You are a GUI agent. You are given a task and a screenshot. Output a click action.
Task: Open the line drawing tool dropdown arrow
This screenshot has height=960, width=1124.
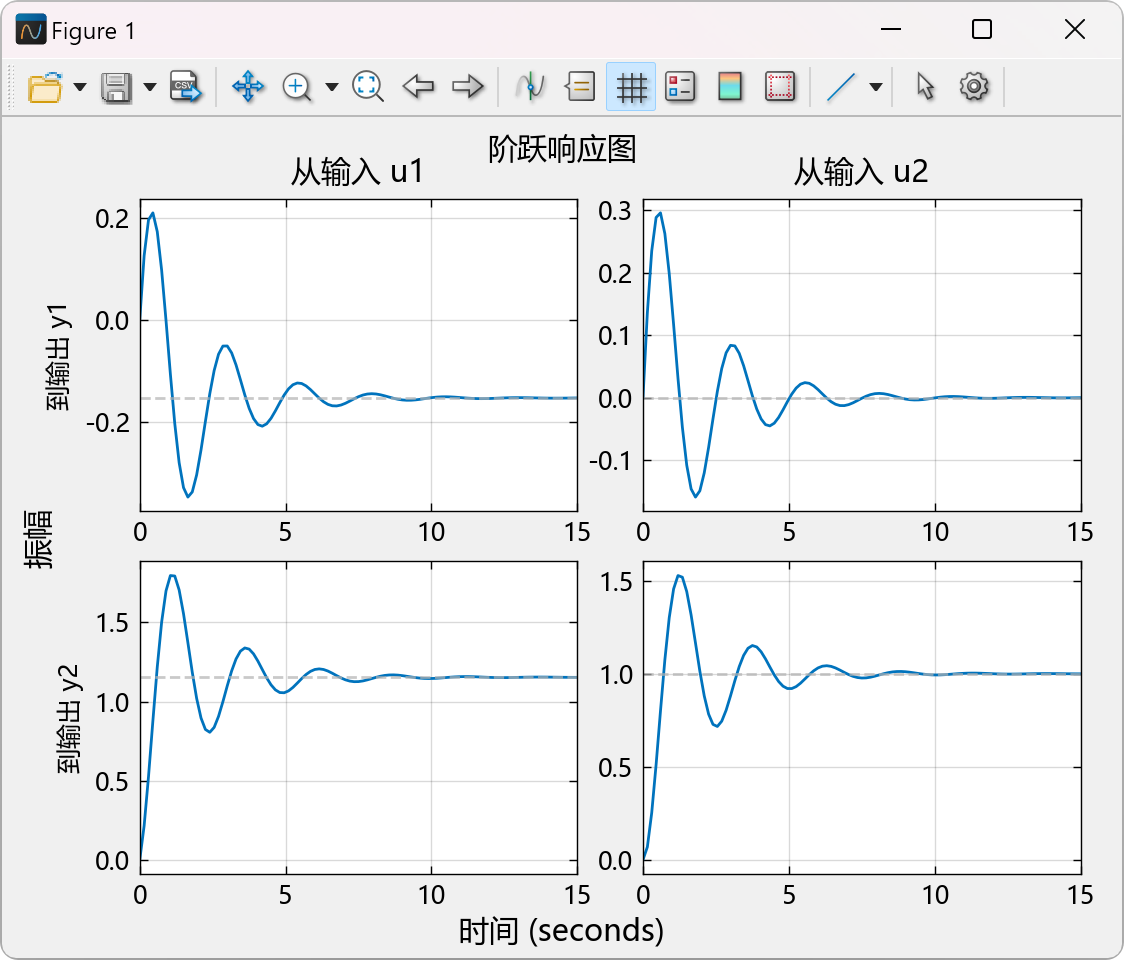[x=876, y=87]
